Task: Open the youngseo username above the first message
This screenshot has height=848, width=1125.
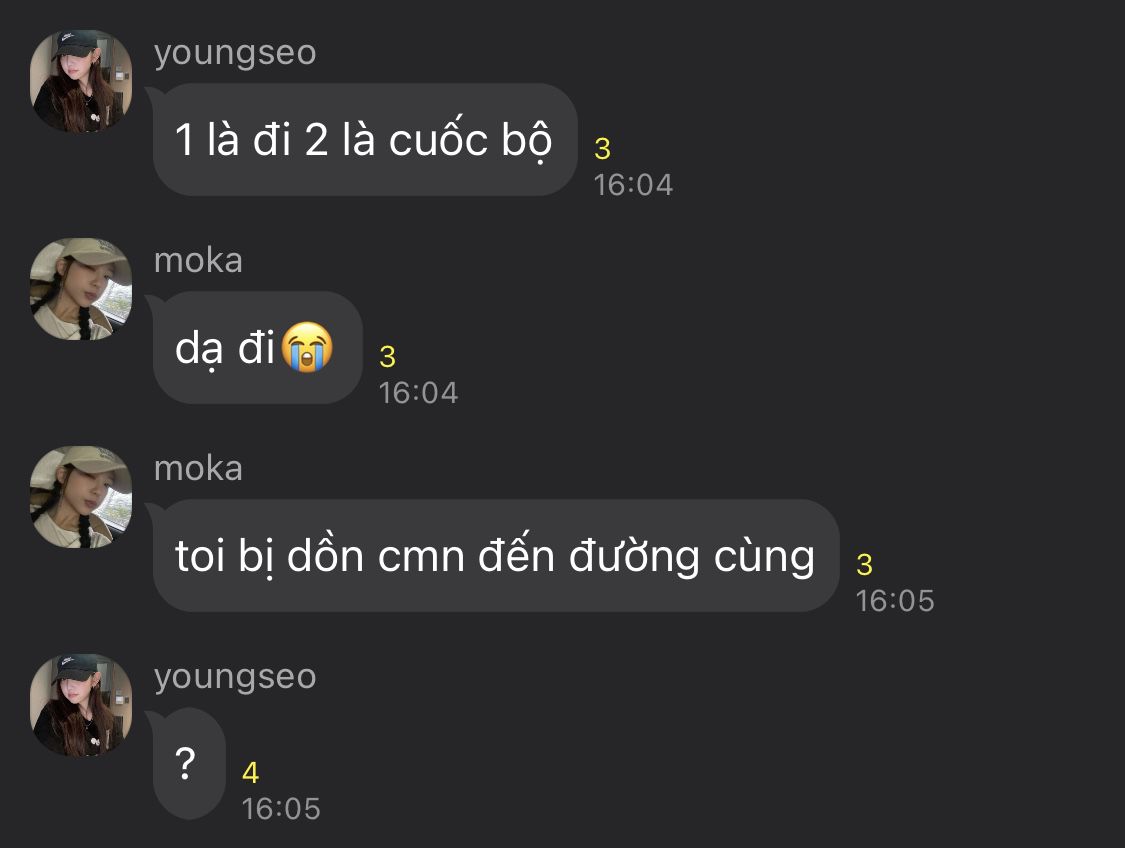Action: click(x=235, y=54)
